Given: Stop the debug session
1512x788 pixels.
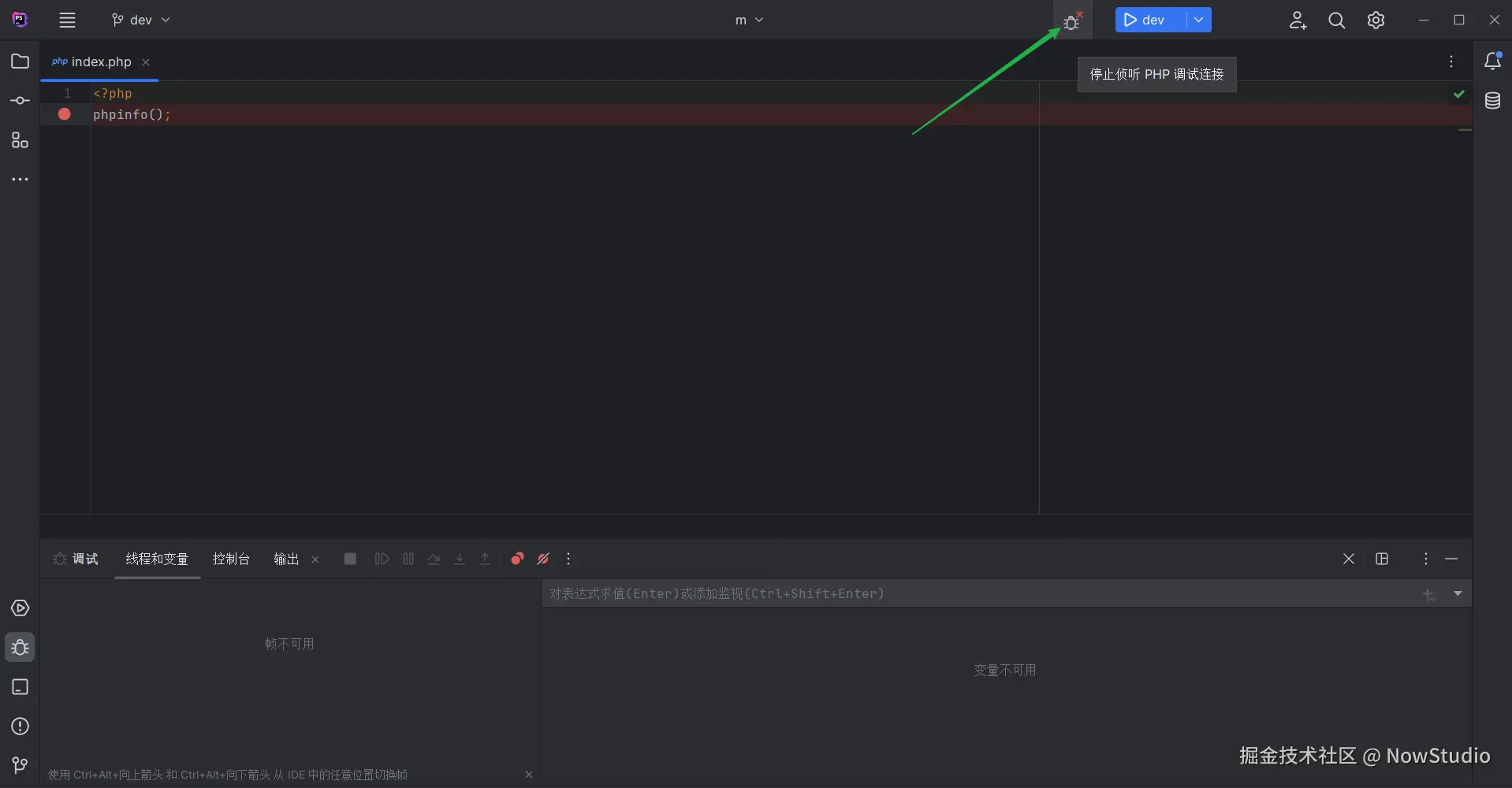Looking at the screenshot, I should [x=350, y=559].
